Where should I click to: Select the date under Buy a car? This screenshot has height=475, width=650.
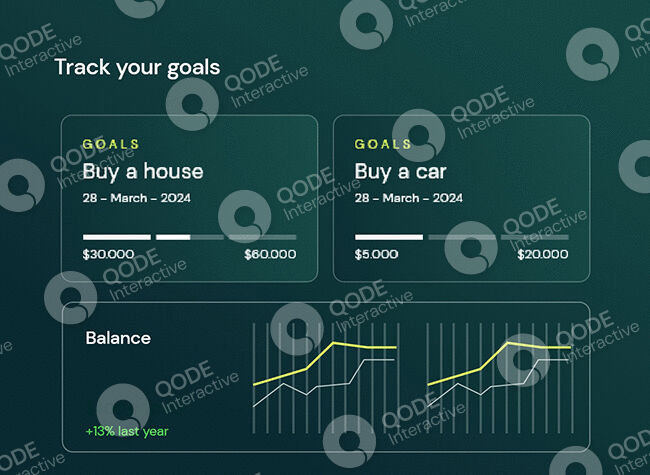pyautogui.click(x=408, y=198)
